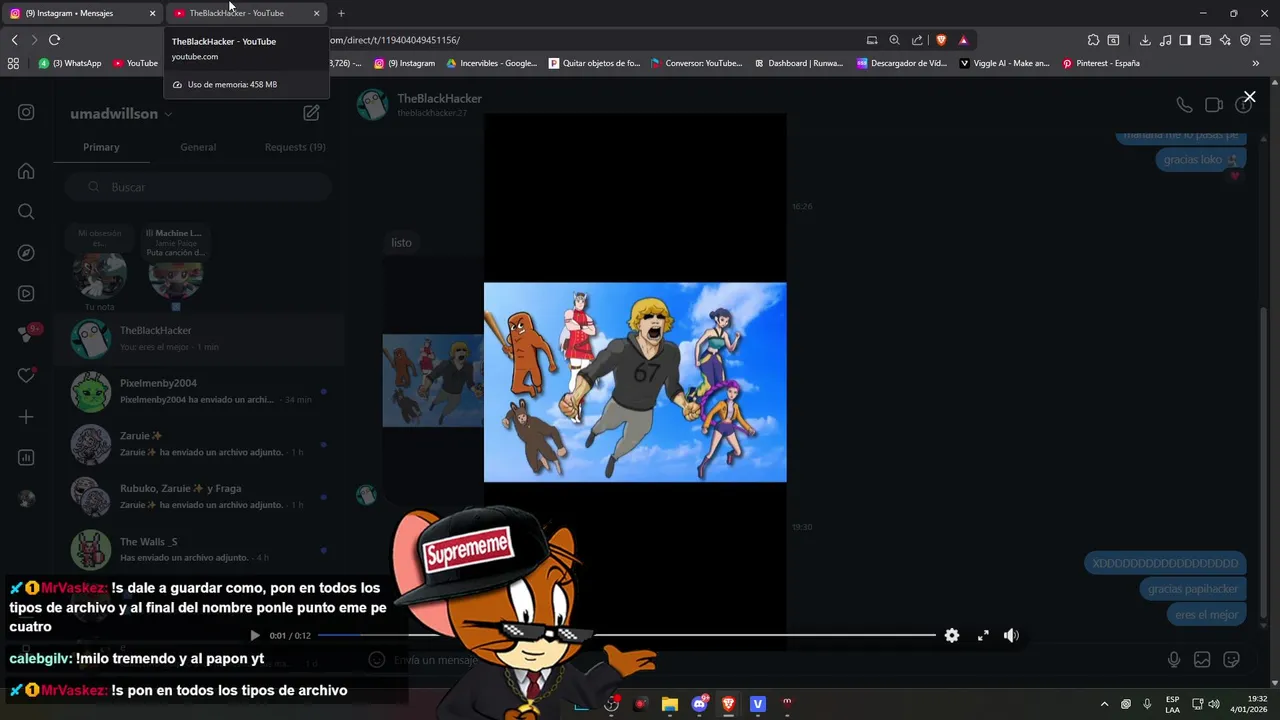Open the Rubuko, Zaruie y Fraga group chat
The height and width of the screenshot is (720, 1280).
(x=198, y=497)
